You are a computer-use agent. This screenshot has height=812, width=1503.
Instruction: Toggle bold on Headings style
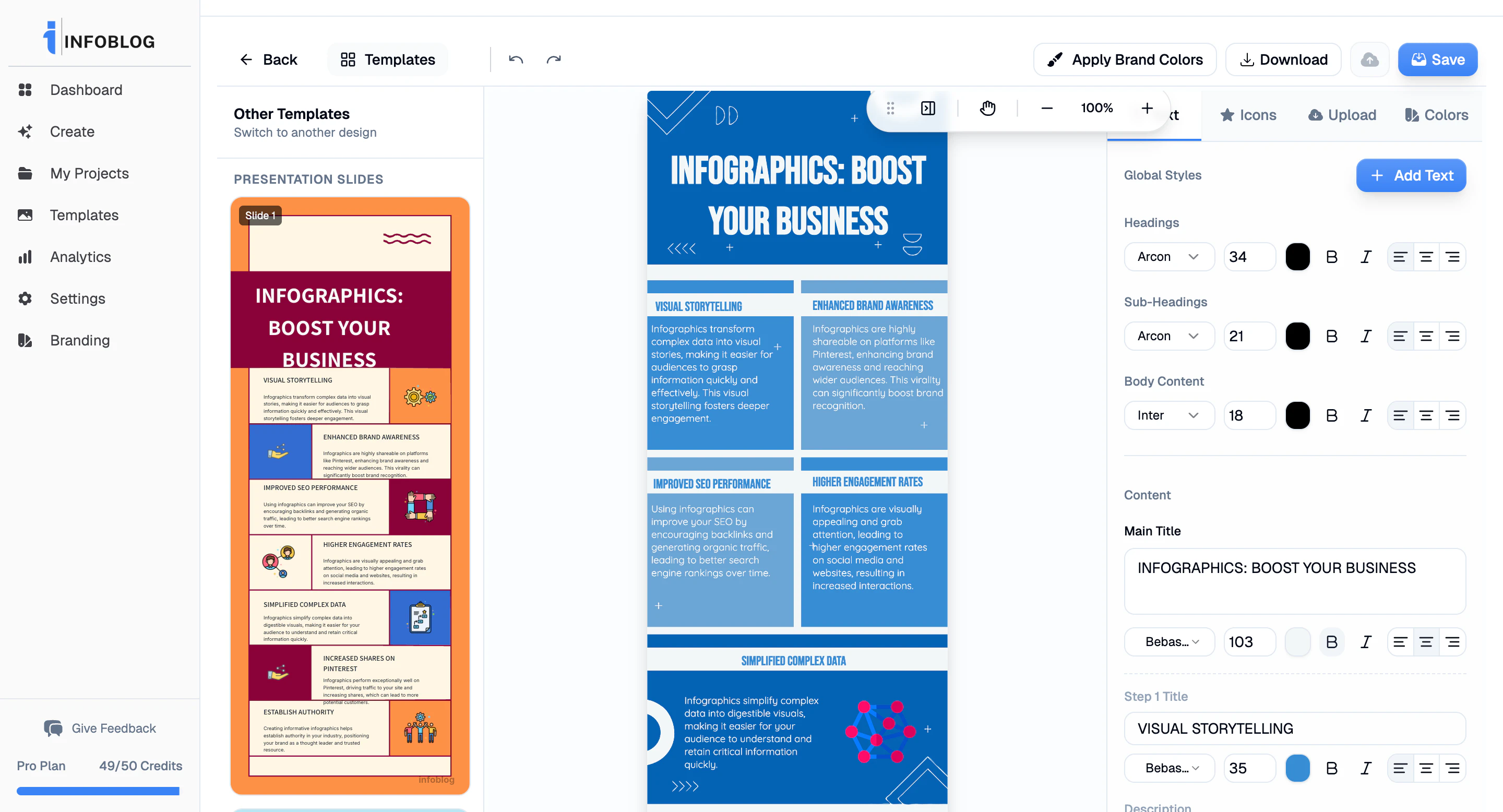(x=1331, y=257)
